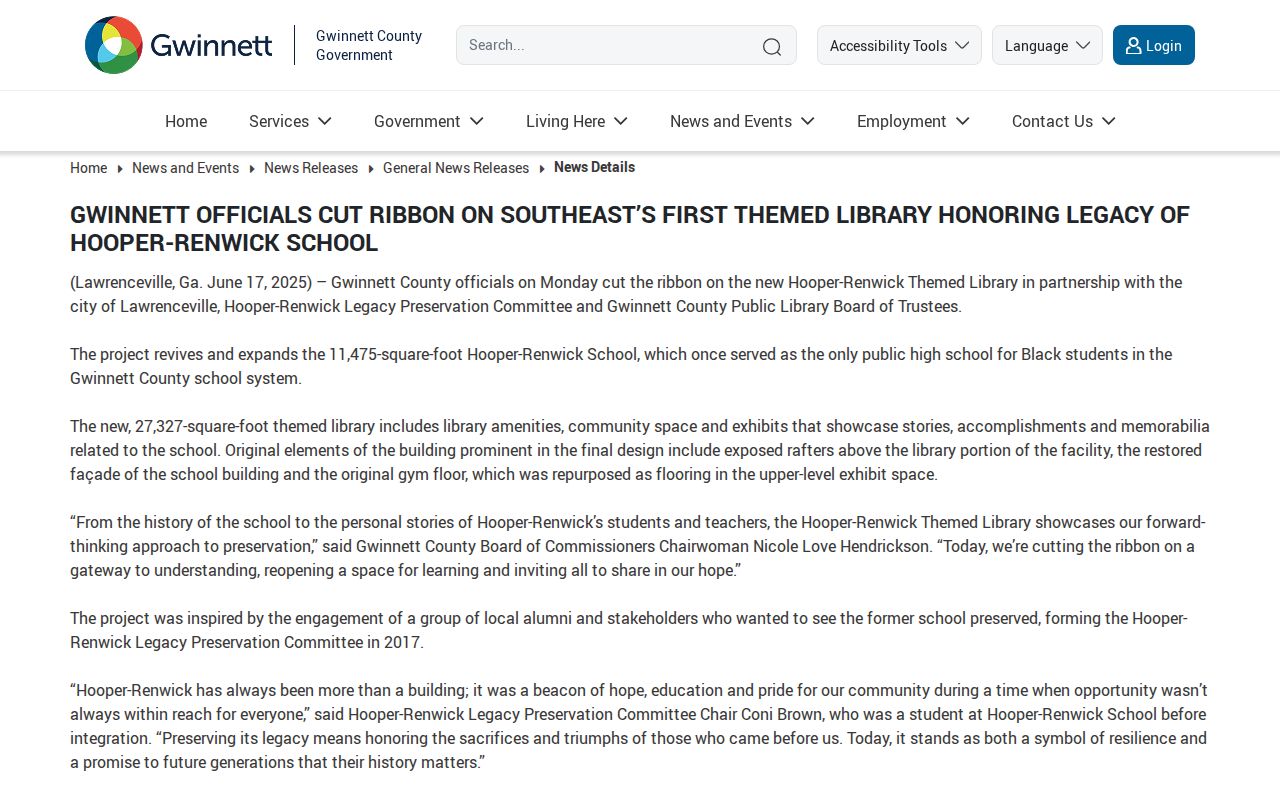1280x800 pixels.
Task: Open the Employment menu
Action: [913, 121]
